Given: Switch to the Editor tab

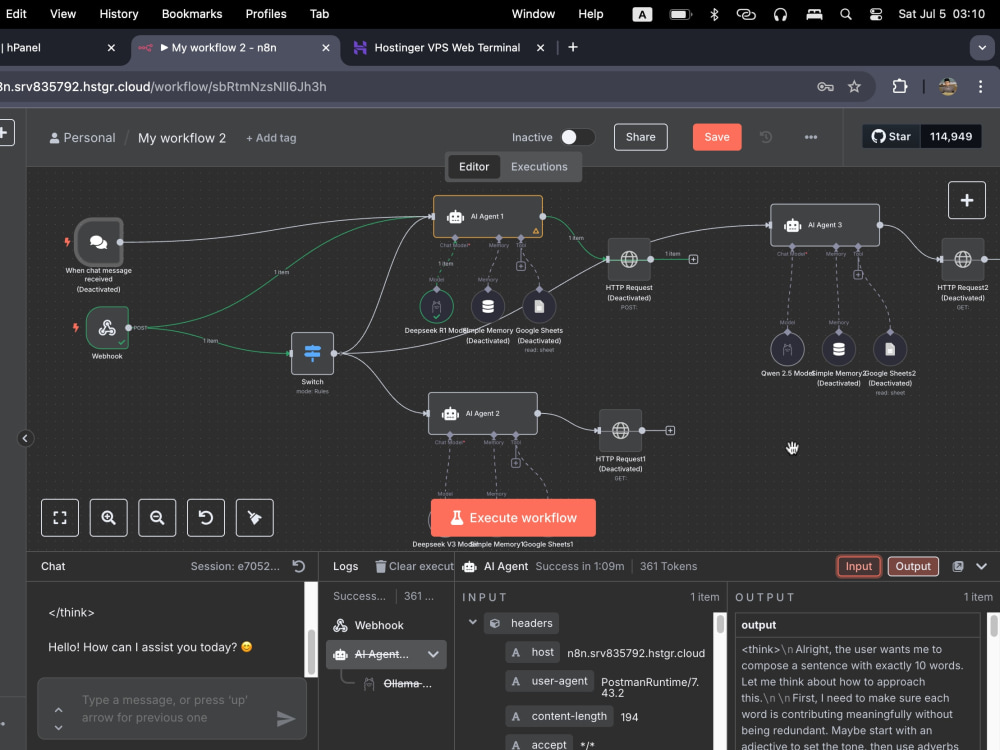Looking at the screenshot, I should (x=474, y=166).
